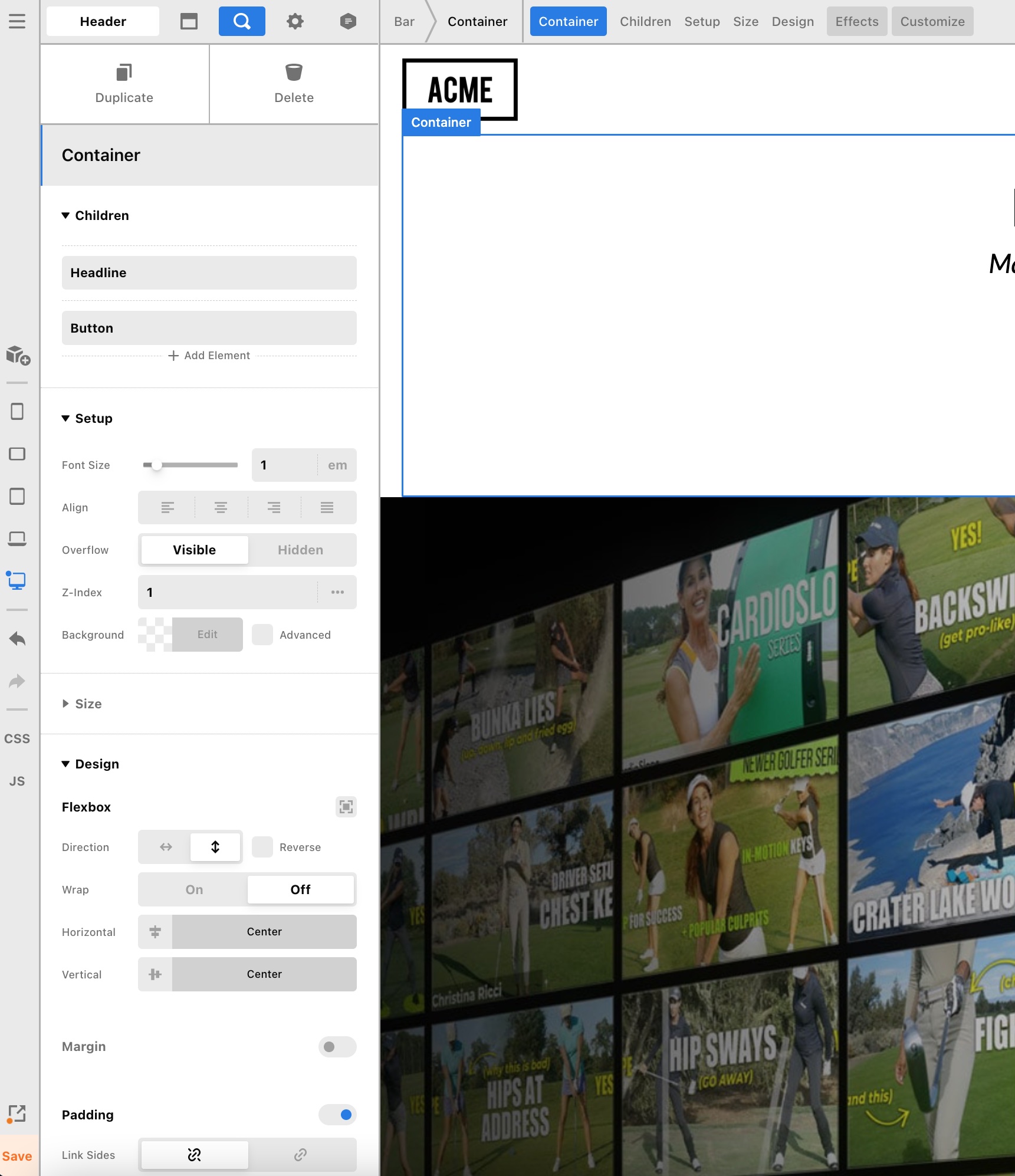This screenshot has height=1176, width=1015.
Task: Expand the Size section
Action: 88,704
